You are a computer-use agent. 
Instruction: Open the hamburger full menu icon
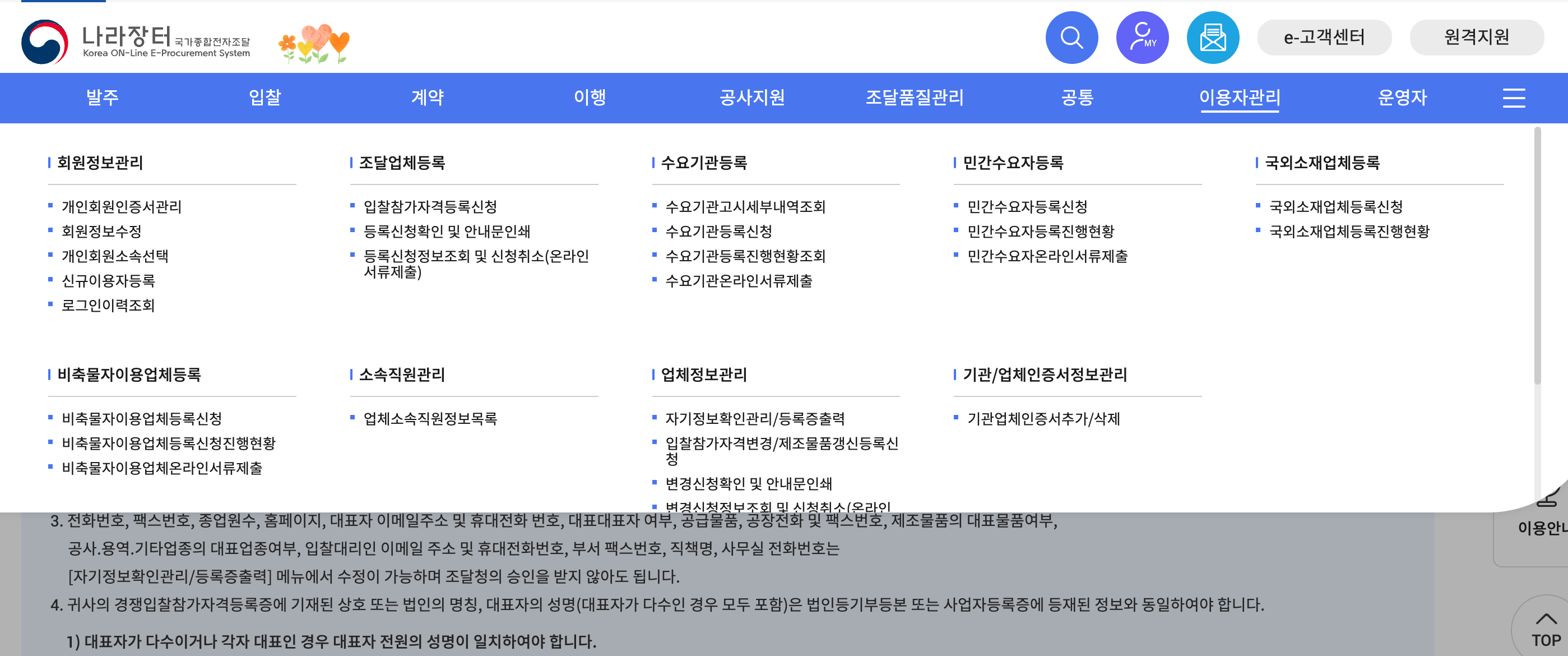click(x=1513, y=98)
